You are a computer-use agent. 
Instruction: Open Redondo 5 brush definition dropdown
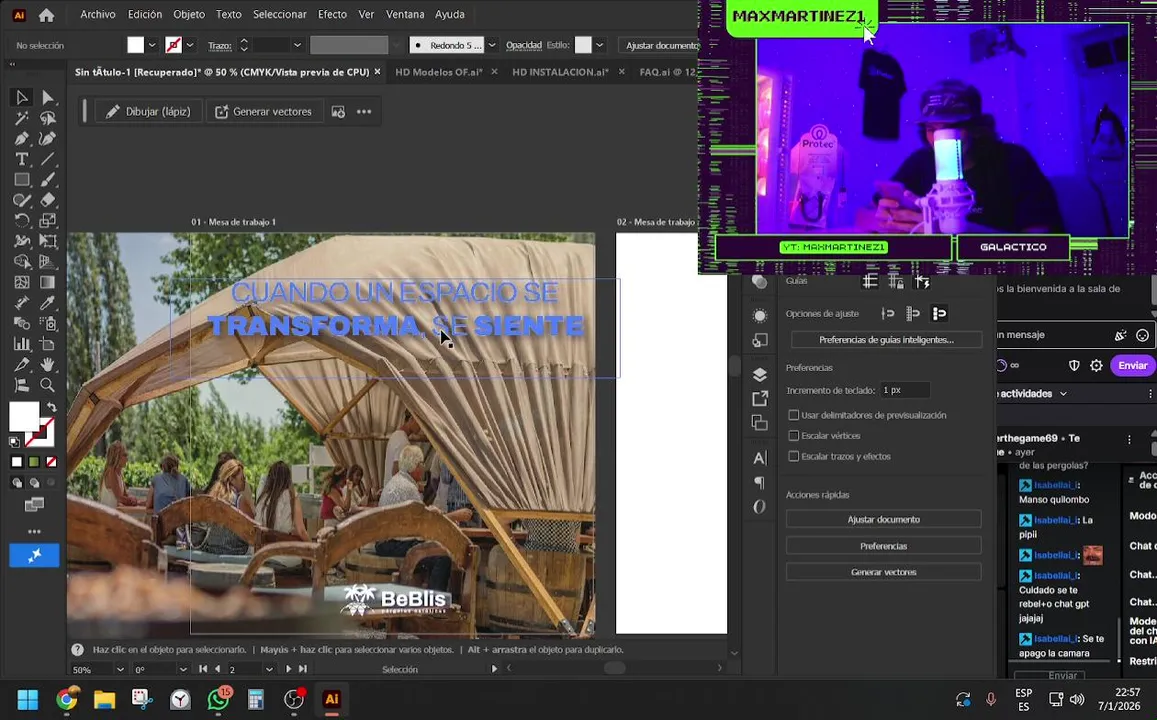(x=492, y=45)
